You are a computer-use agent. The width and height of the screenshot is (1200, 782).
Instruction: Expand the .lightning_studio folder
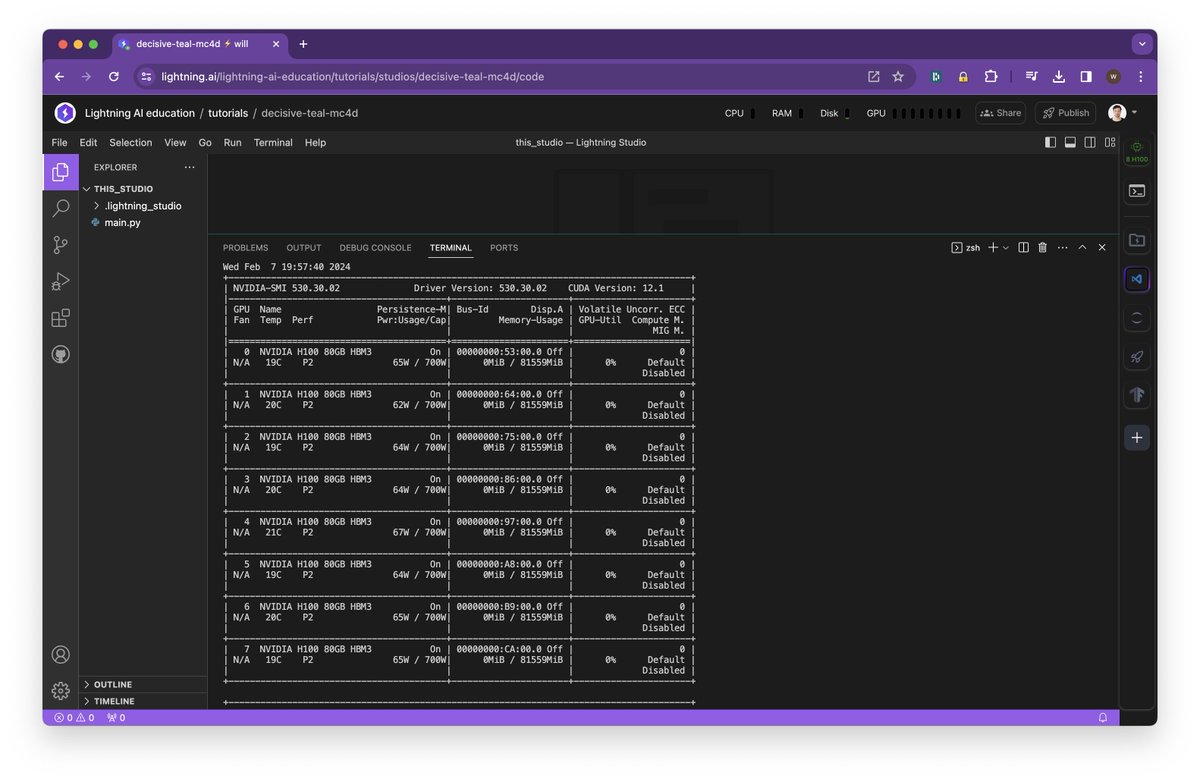click(143, 205)
